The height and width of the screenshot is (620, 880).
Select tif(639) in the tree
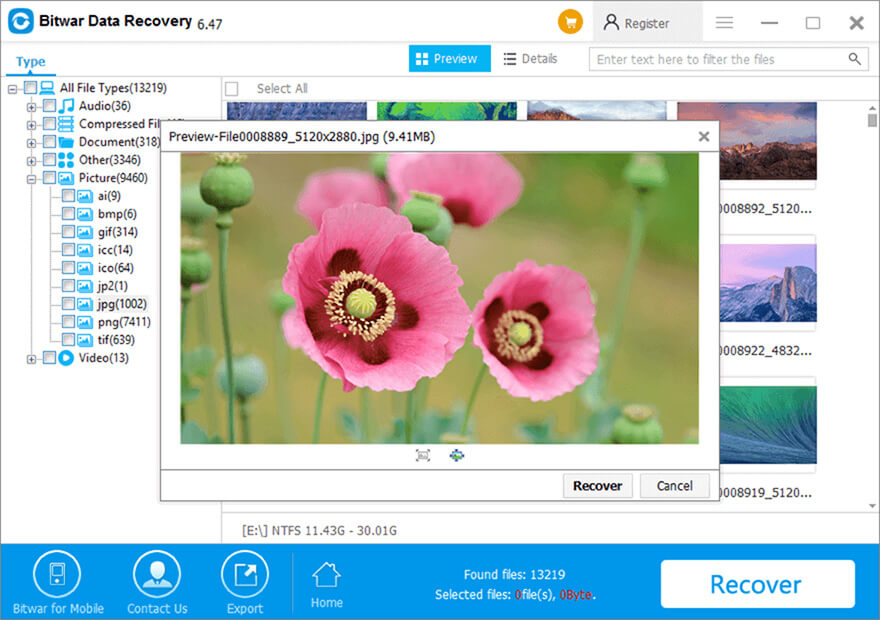click(x=116, y=340)
